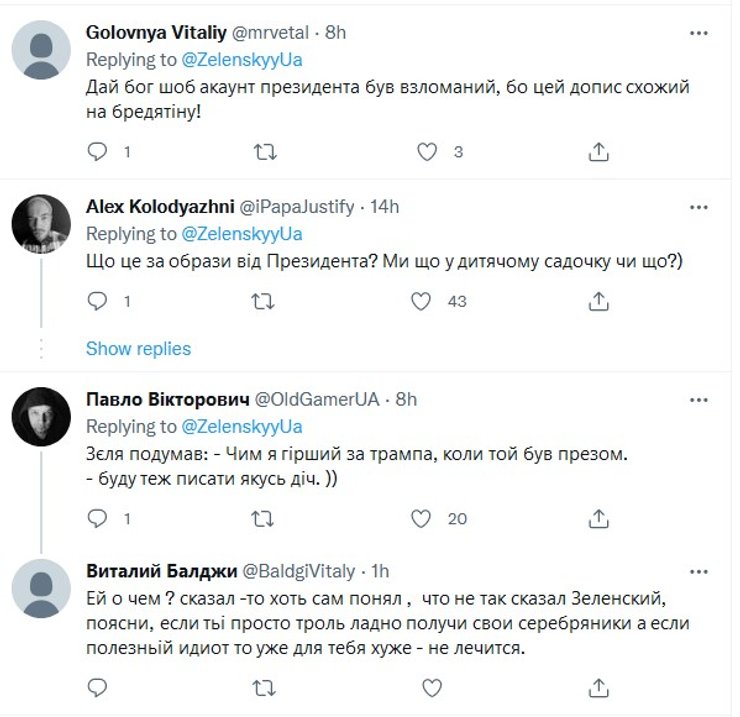Screen dimensions: 740x717
Task: Reply to Alex Kolodyazhni's tweet
Action: click(x=97, y=301)
